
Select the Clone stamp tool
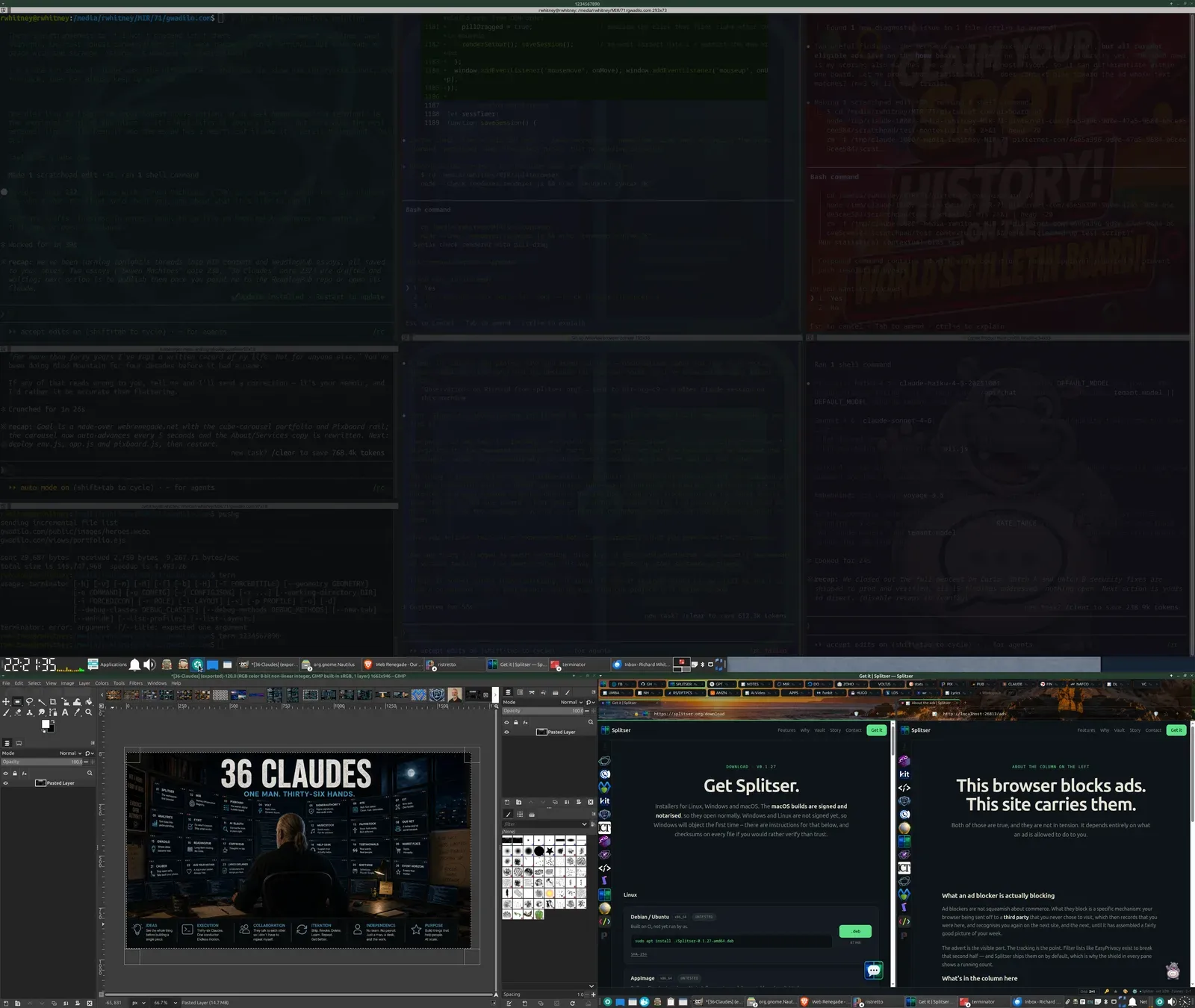coord(29,712)
